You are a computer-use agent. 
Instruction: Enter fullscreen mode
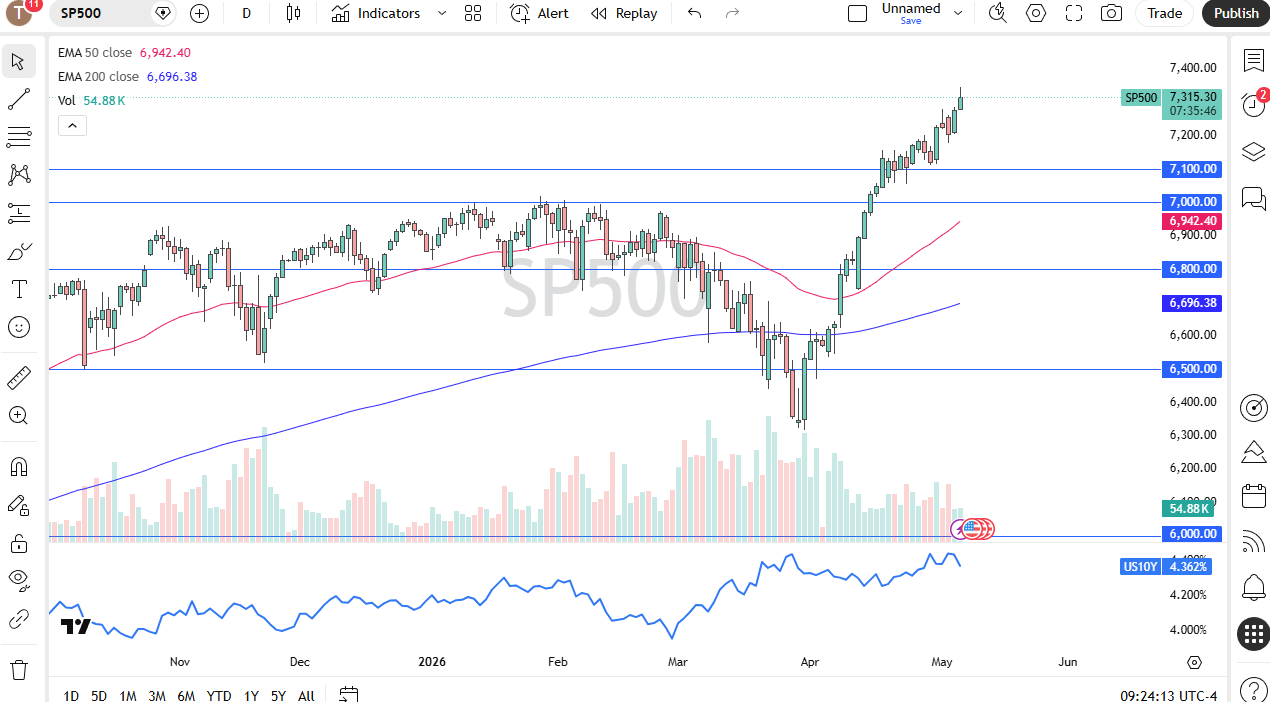(1074, 13)
